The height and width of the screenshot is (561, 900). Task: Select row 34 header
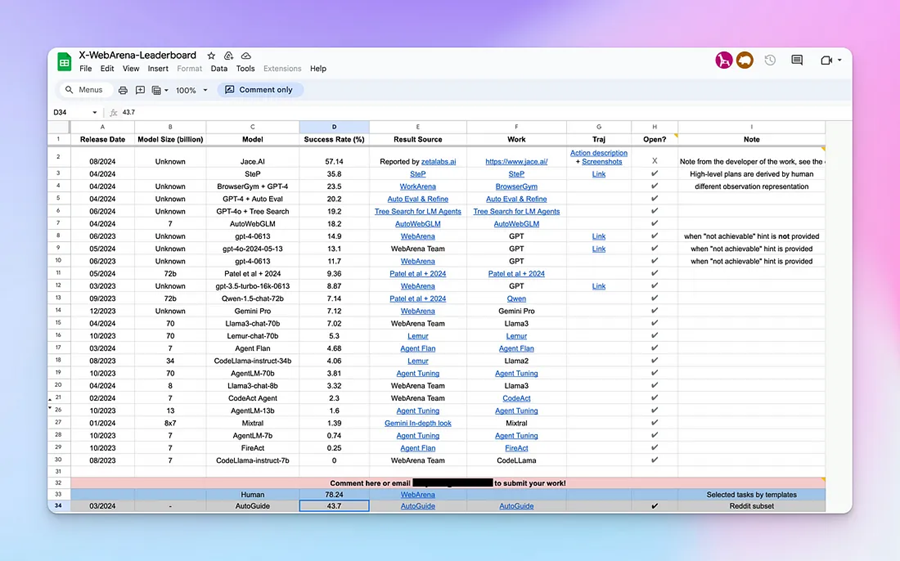click(58, 506)
